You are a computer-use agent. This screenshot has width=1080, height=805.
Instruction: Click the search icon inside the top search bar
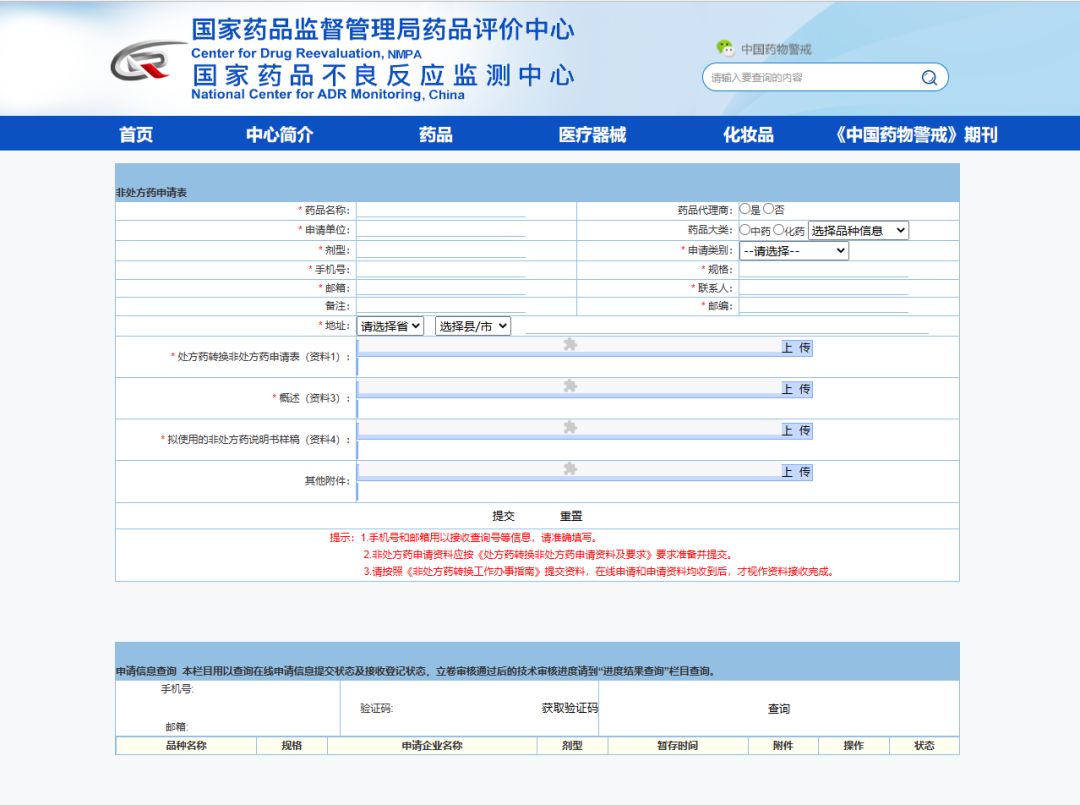pyautogui.click(x=929, y=76)
